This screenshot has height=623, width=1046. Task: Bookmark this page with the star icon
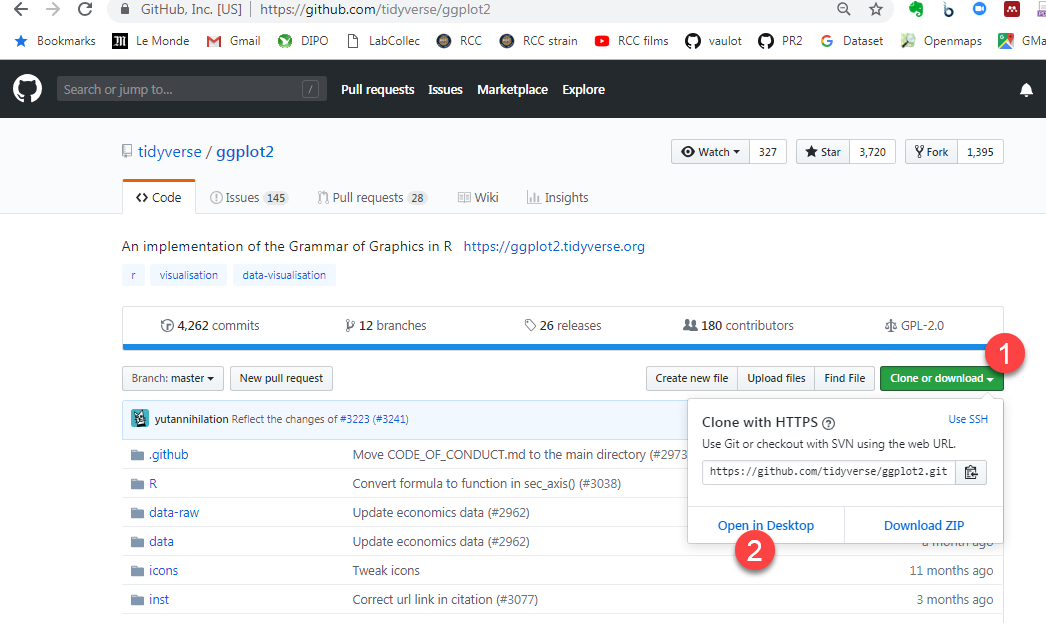(x=876, y=9)
